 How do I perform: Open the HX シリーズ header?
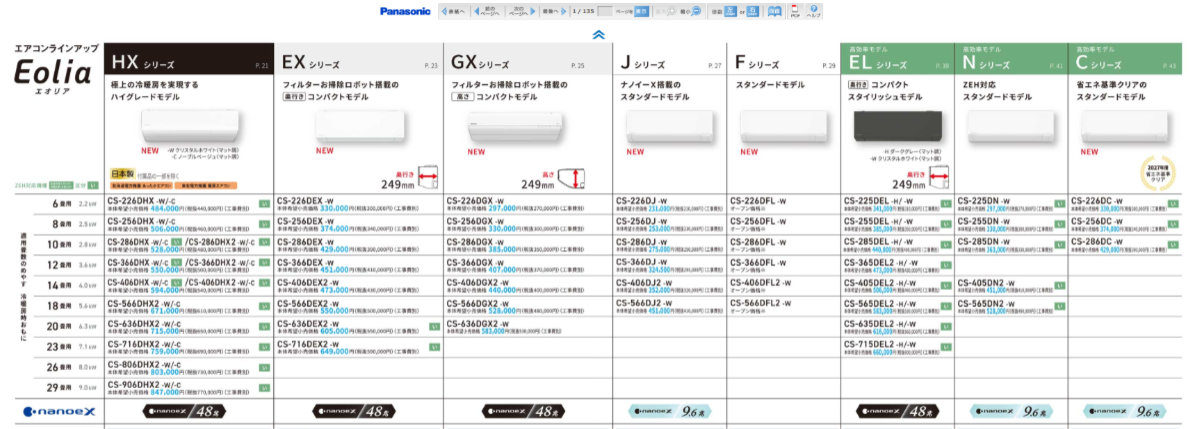(x=190, y=59)
